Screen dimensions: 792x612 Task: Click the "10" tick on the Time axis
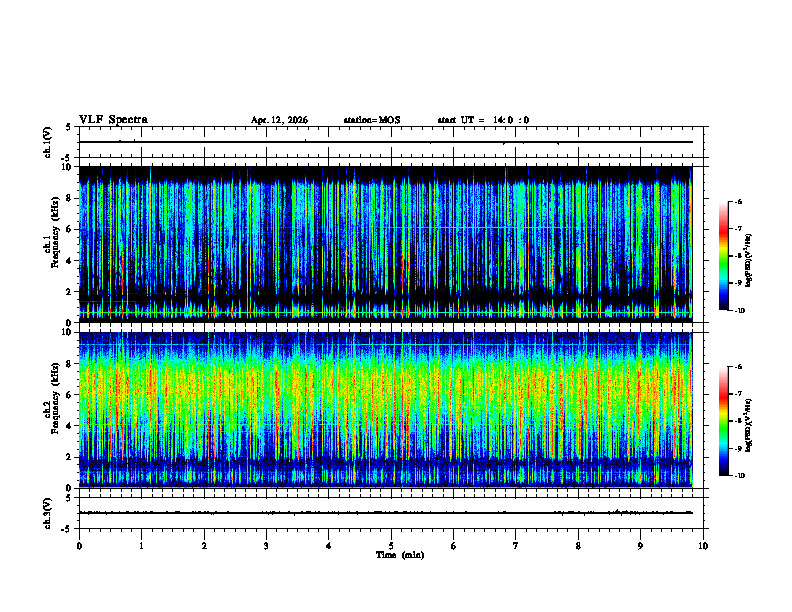[703, 546]
